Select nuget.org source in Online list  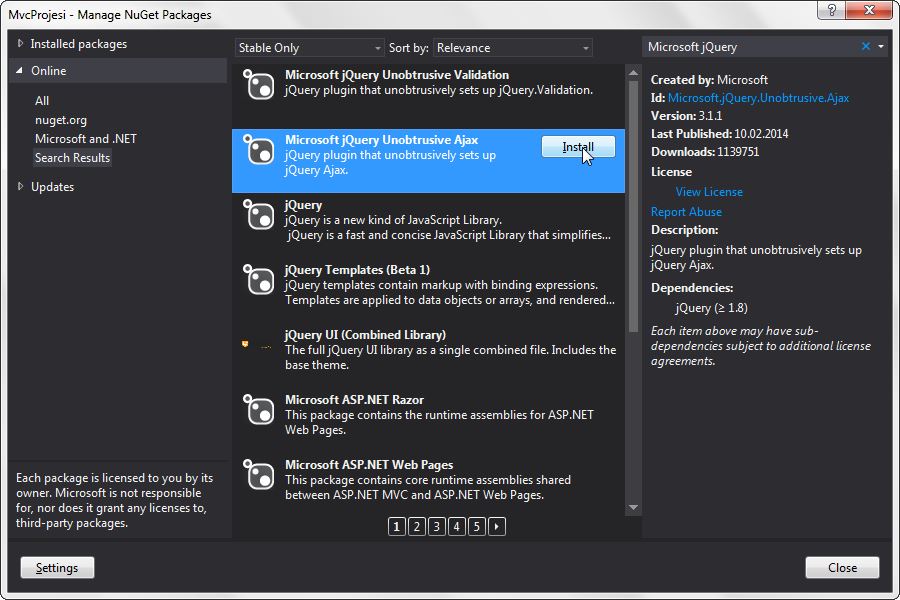(x=61, y=120)
